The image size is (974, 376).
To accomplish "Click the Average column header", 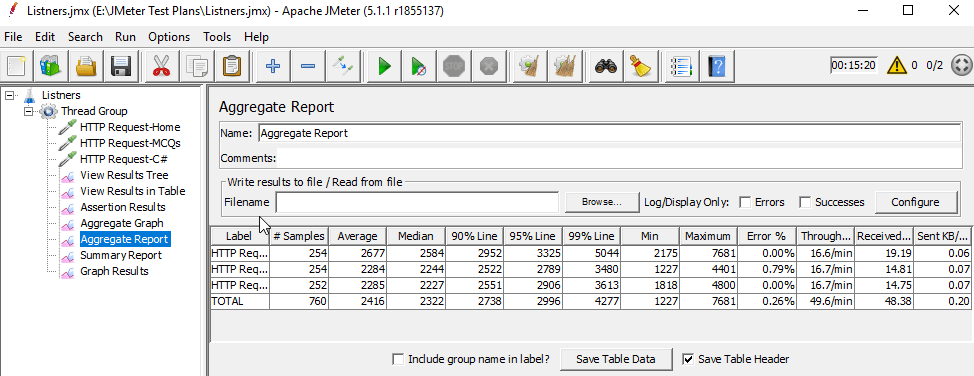I will [x=357, y=236].
